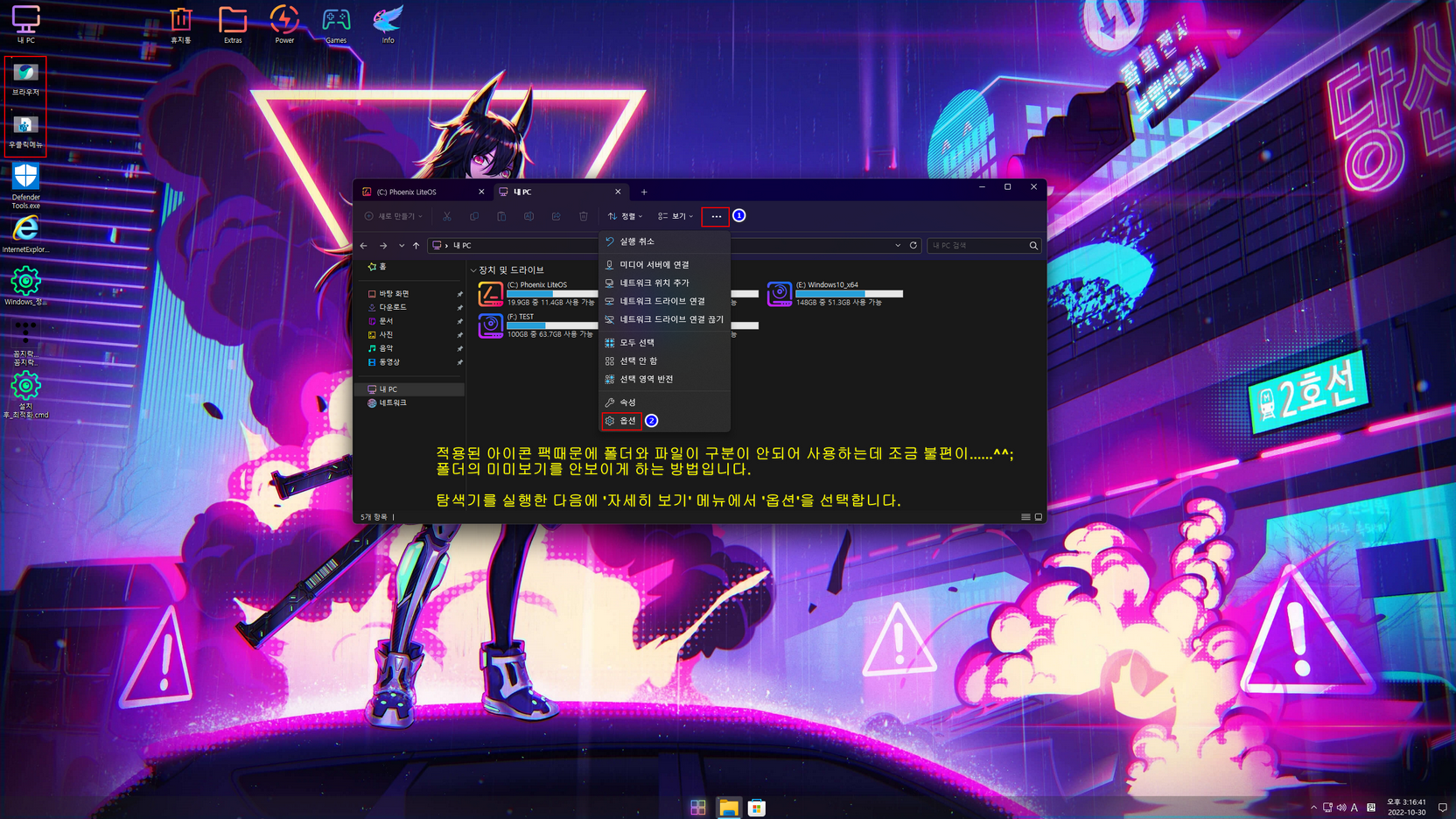Image resolution: width=1456 pixels, height=819 pixels.
Task: Select the 내 PC tab
Action: [x=560, y=192]
